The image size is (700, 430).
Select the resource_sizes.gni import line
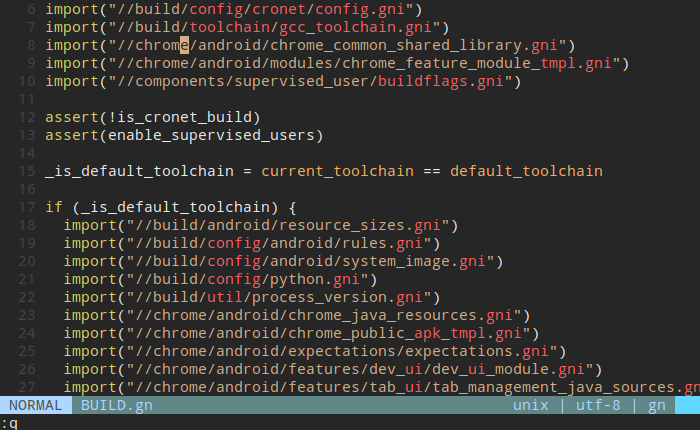pyautogui.click(x=260, y=225)
